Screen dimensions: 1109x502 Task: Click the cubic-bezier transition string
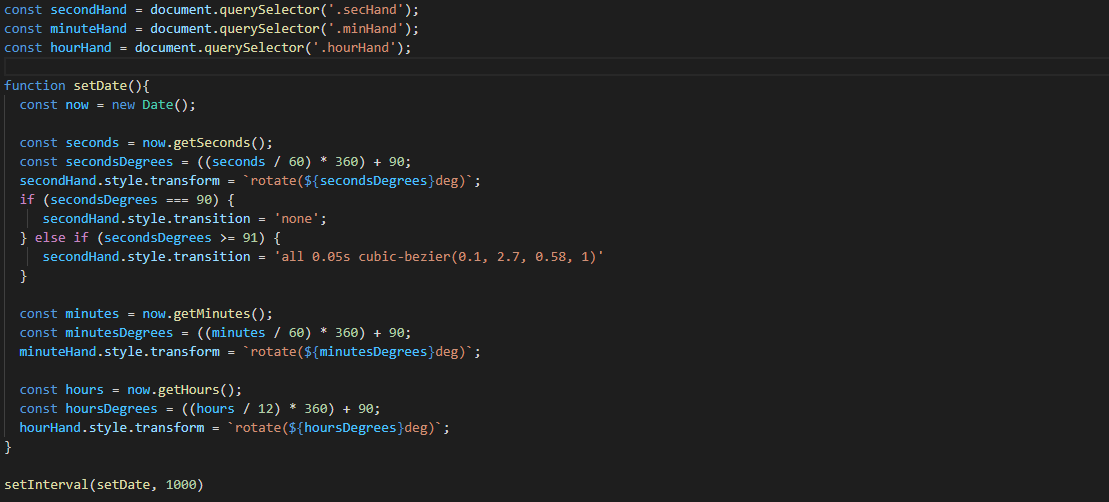[438, 257]
